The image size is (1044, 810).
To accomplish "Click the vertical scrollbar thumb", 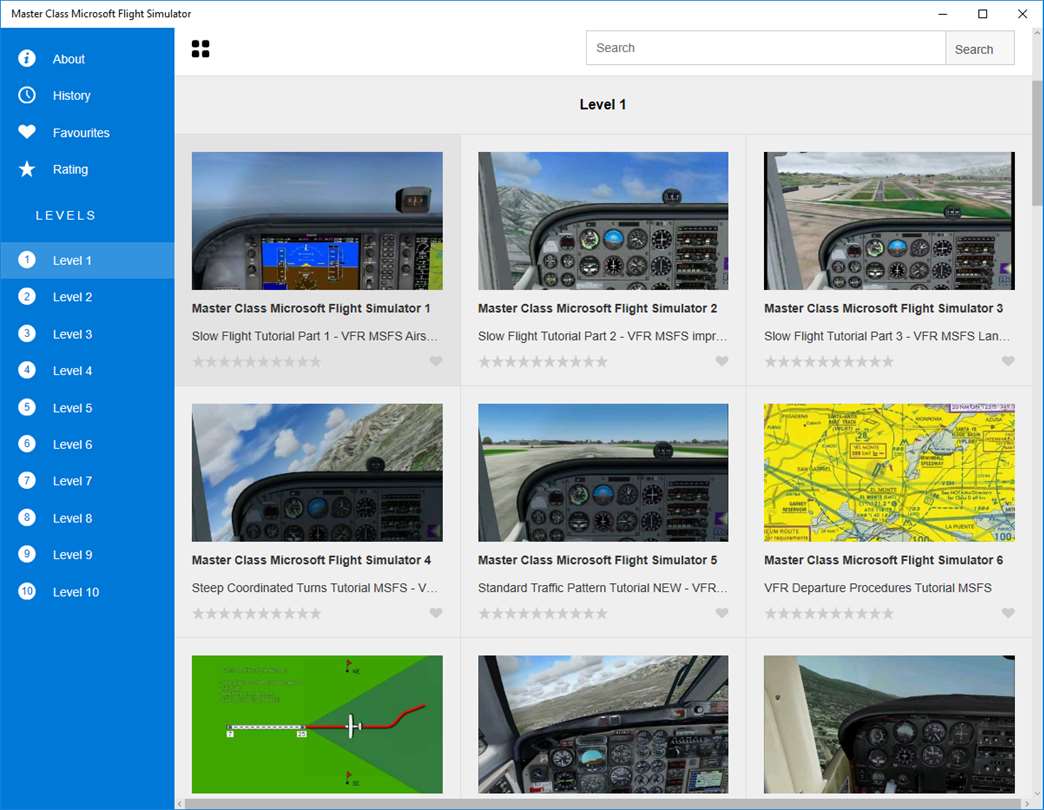I will (x=1037, y=143).
